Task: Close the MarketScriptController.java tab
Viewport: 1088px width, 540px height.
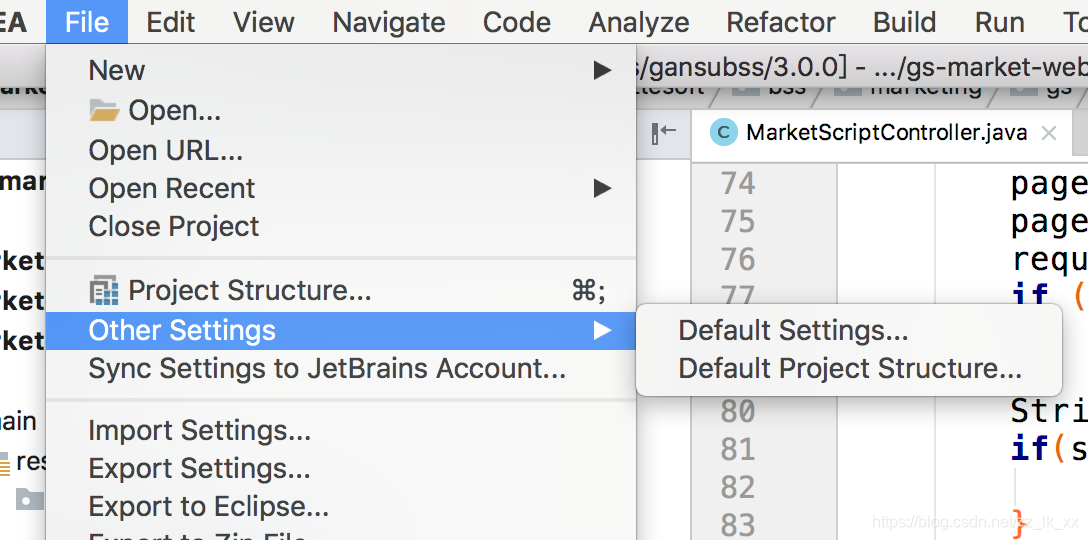Action: (1049, 133)
